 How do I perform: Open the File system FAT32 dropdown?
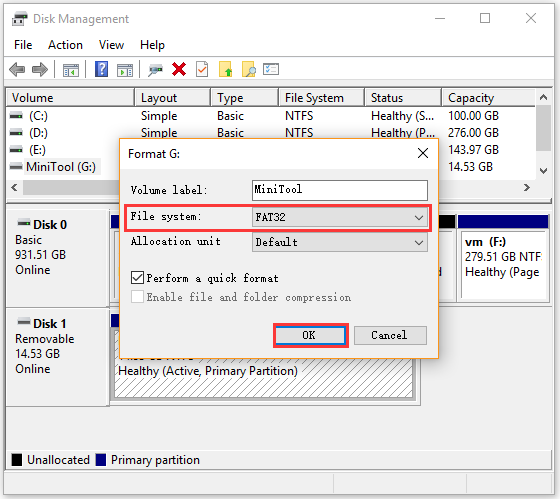pos(340,217)
